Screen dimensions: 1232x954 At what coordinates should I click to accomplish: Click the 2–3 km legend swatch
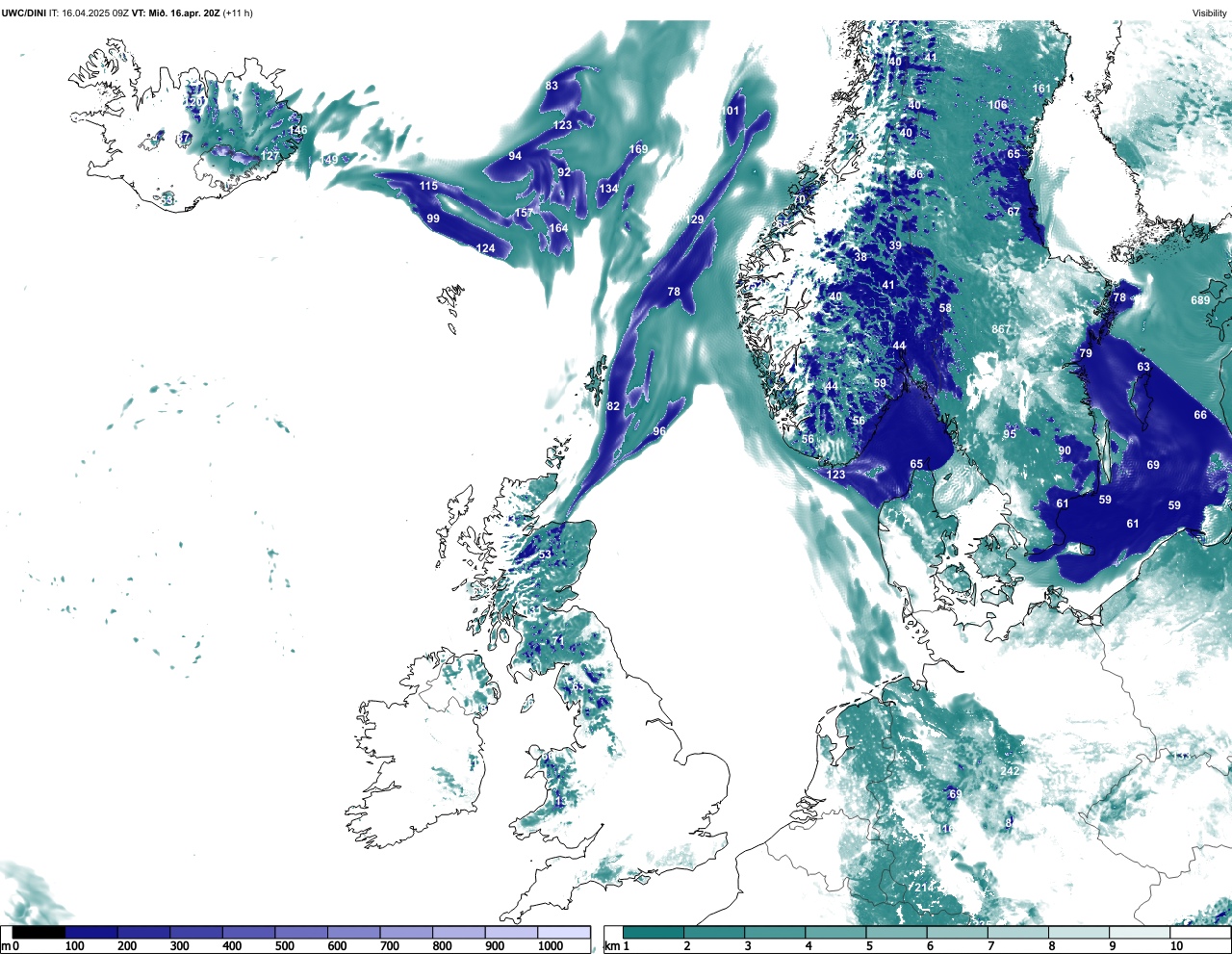point(715,932)
